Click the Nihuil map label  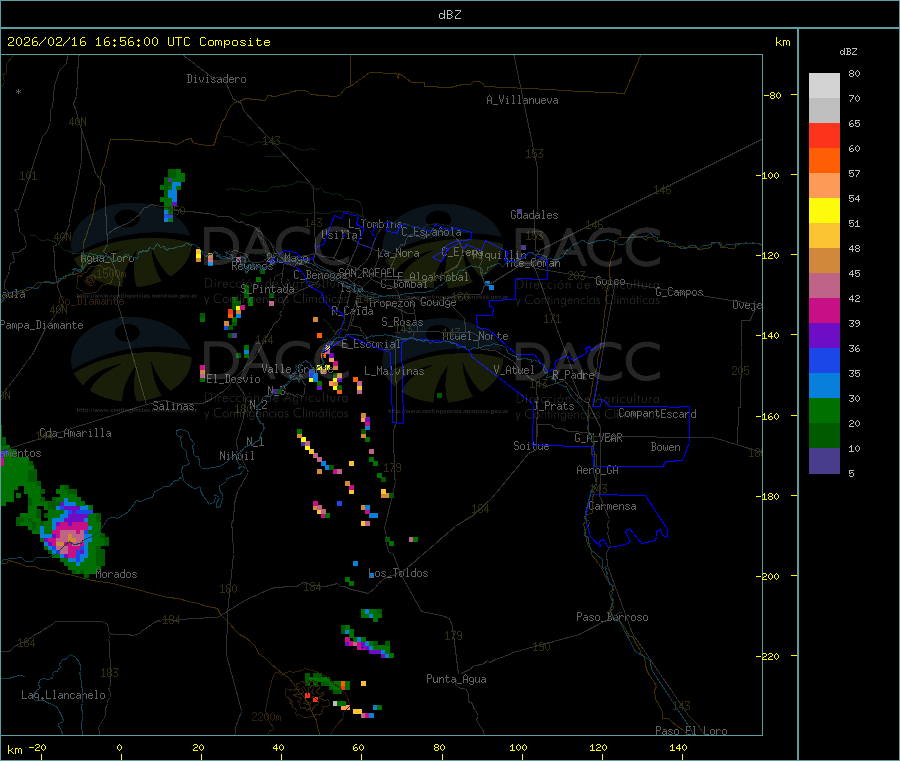236,456
